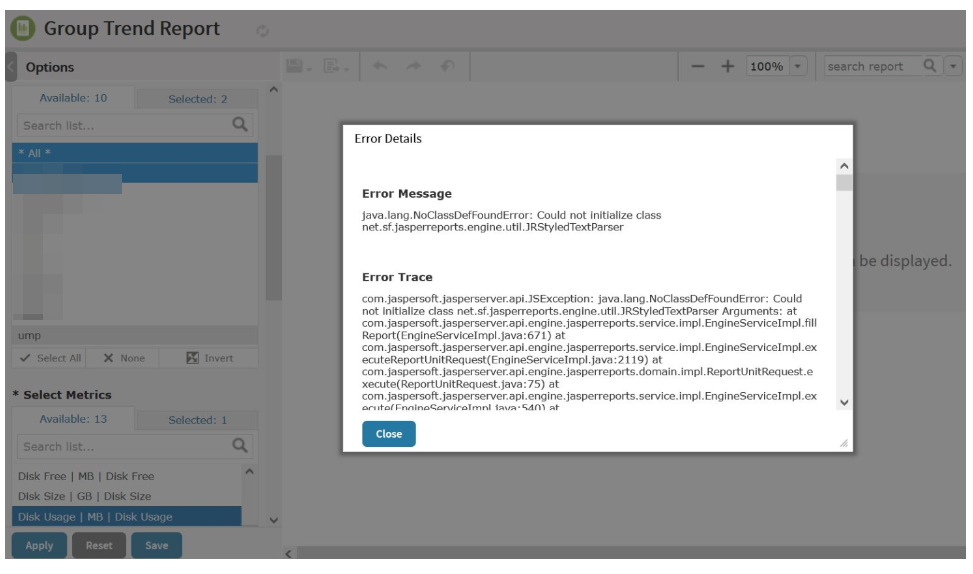Click the Invert selection icon
Viewport: 973px width, 574px height.
point(192,358)
